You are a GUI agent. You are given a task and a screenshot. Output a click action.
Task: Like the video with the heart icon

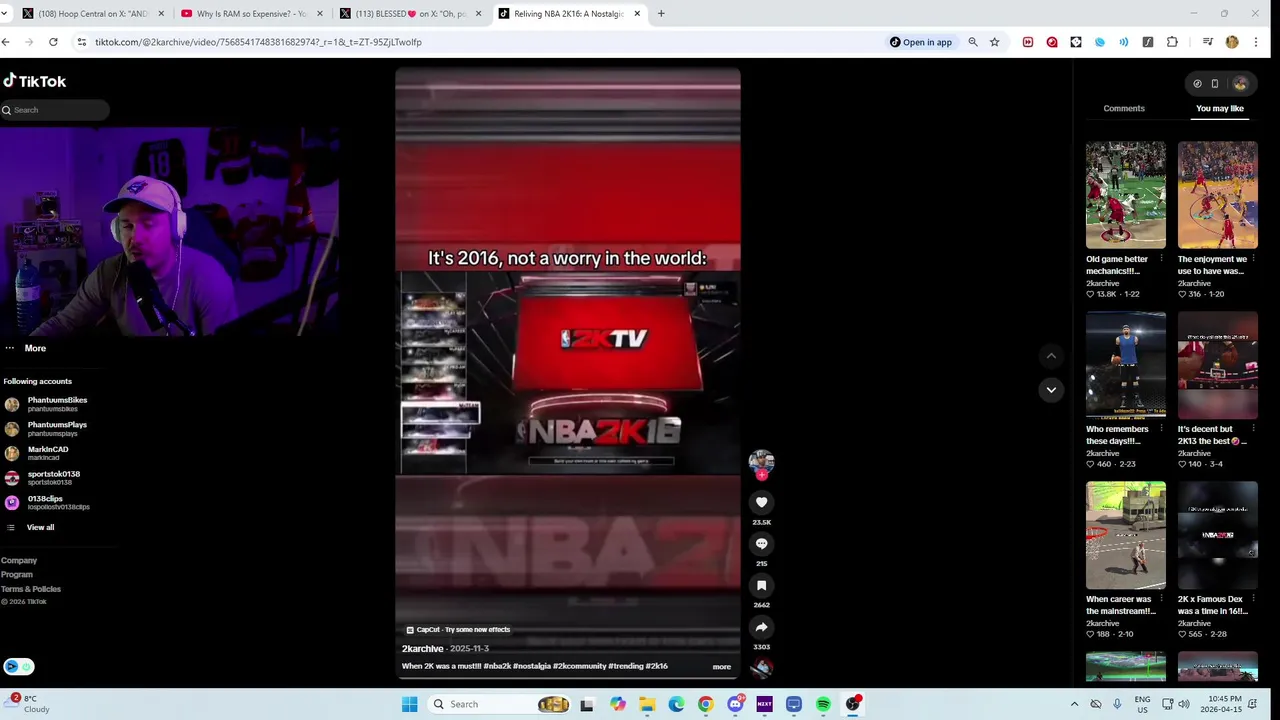coord(761,502)
